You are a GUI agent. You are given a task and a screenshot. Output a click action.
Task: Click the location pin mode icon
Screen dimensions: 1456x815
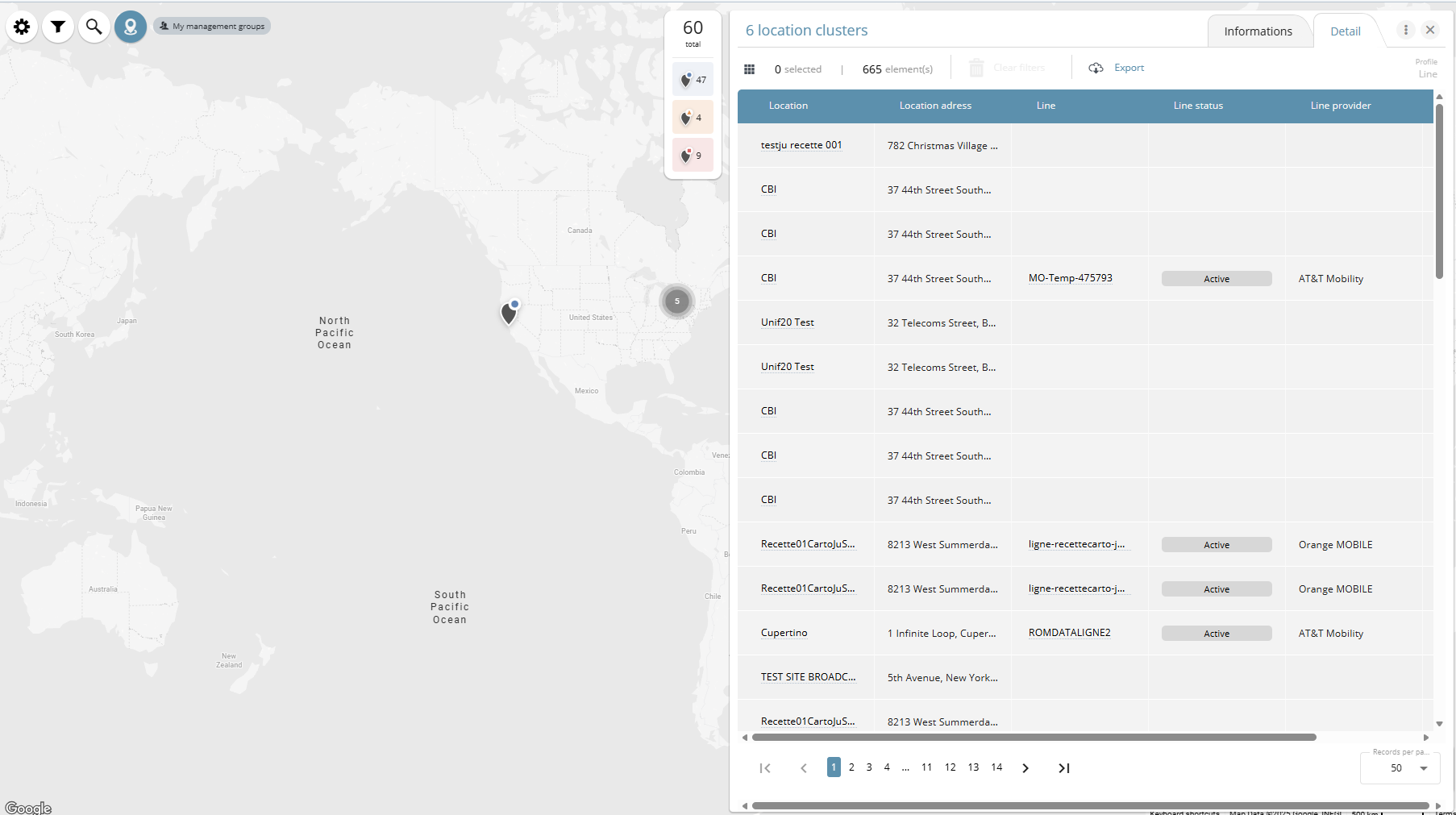coord(130,27)
